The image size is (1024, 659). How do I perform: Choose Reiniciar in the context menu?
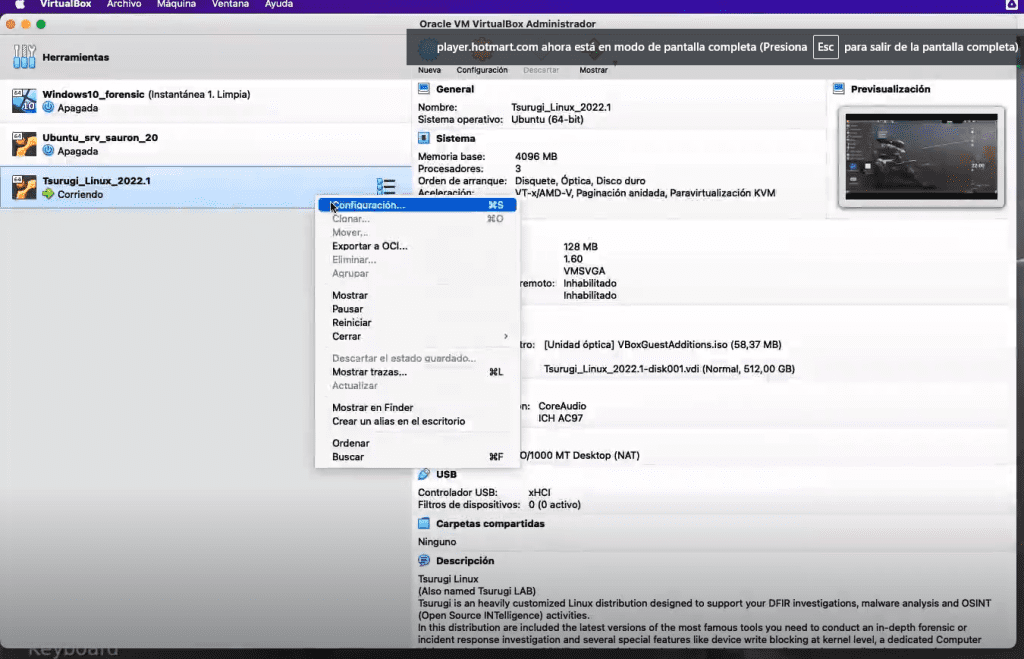click(x=417, y=323)
